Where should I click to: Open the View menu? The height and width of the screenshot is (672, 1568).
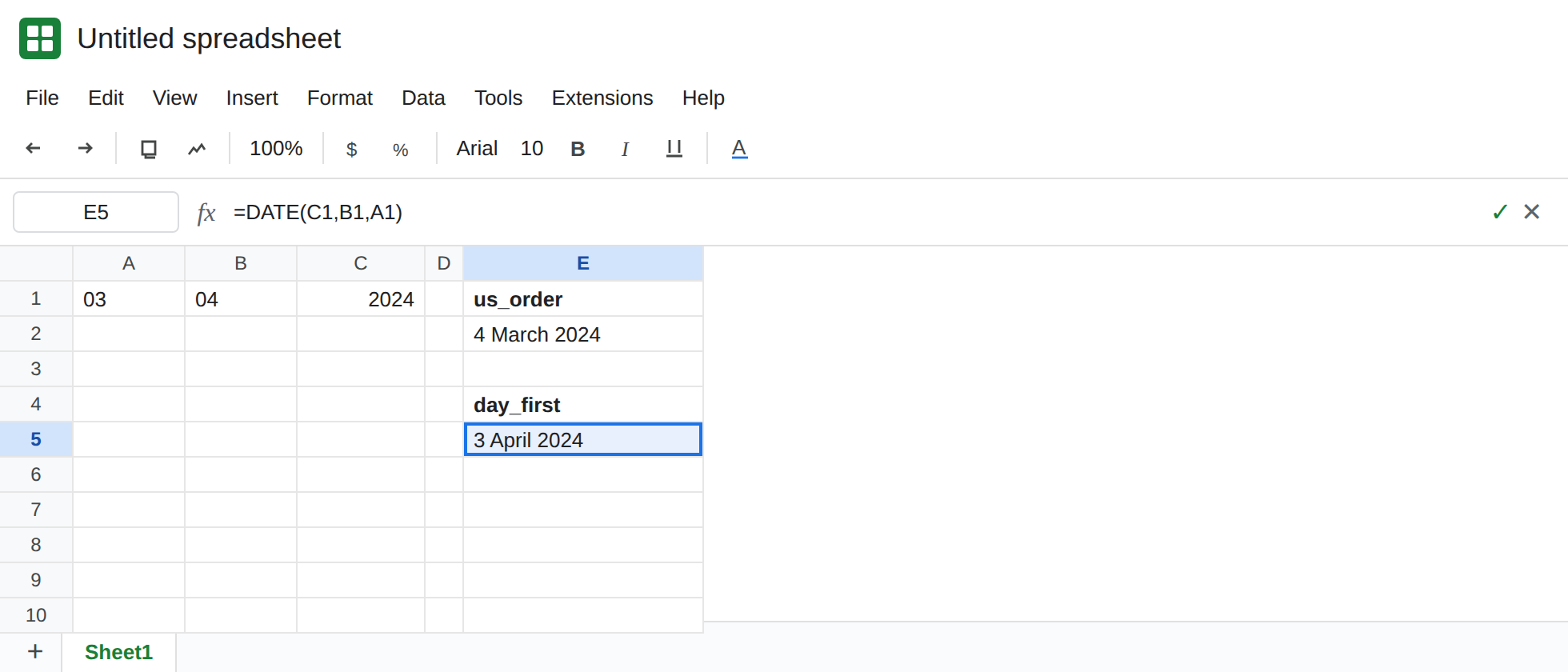pos(174,98)
